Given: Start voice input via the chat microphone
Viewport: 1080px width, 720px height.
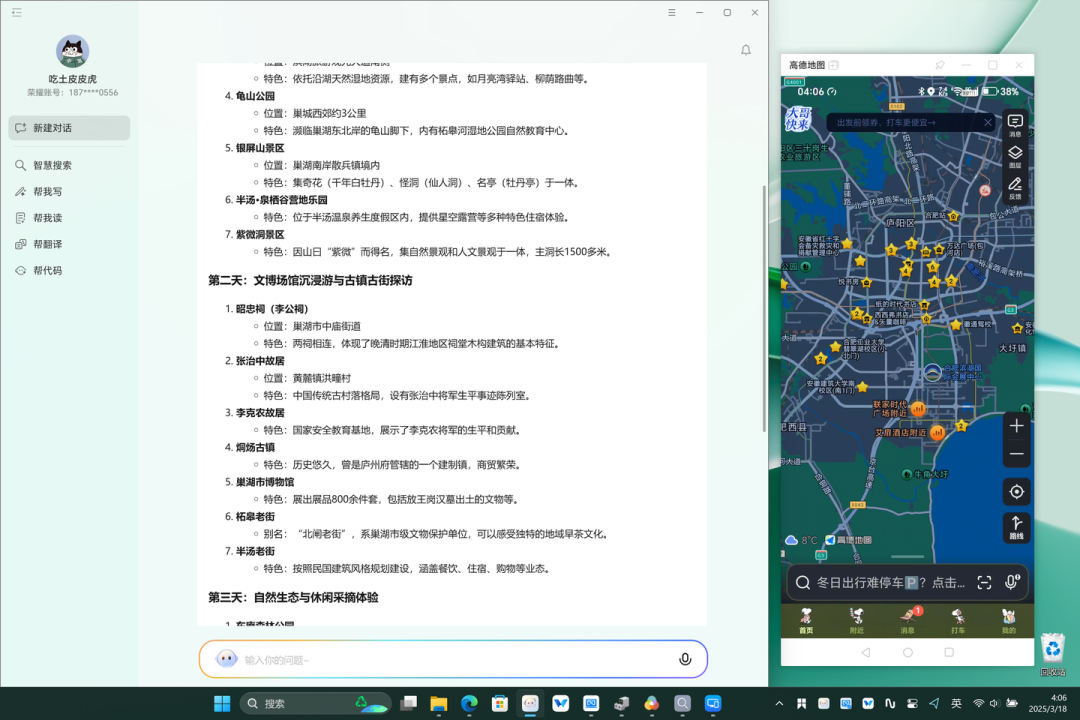Looking at the screenshot, I should 685,659.
